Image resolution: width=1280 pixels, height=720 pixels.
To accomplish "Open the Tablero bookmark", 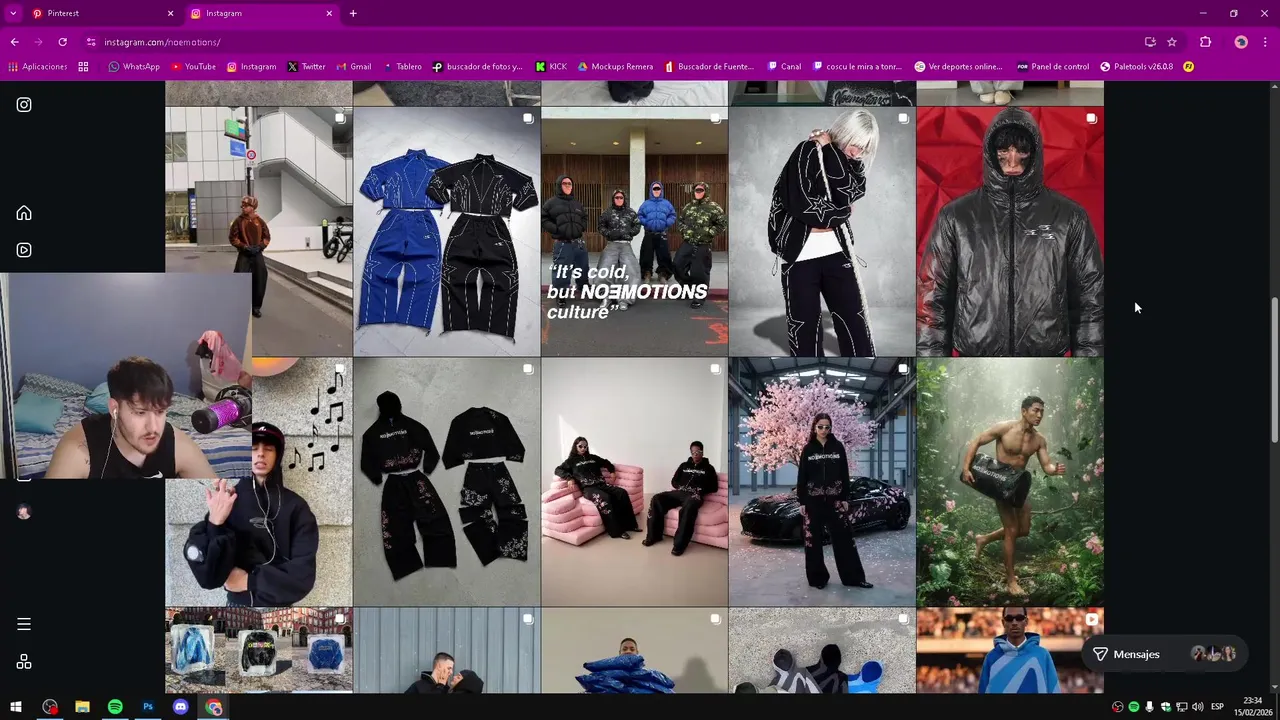I will tap(402, 67).
